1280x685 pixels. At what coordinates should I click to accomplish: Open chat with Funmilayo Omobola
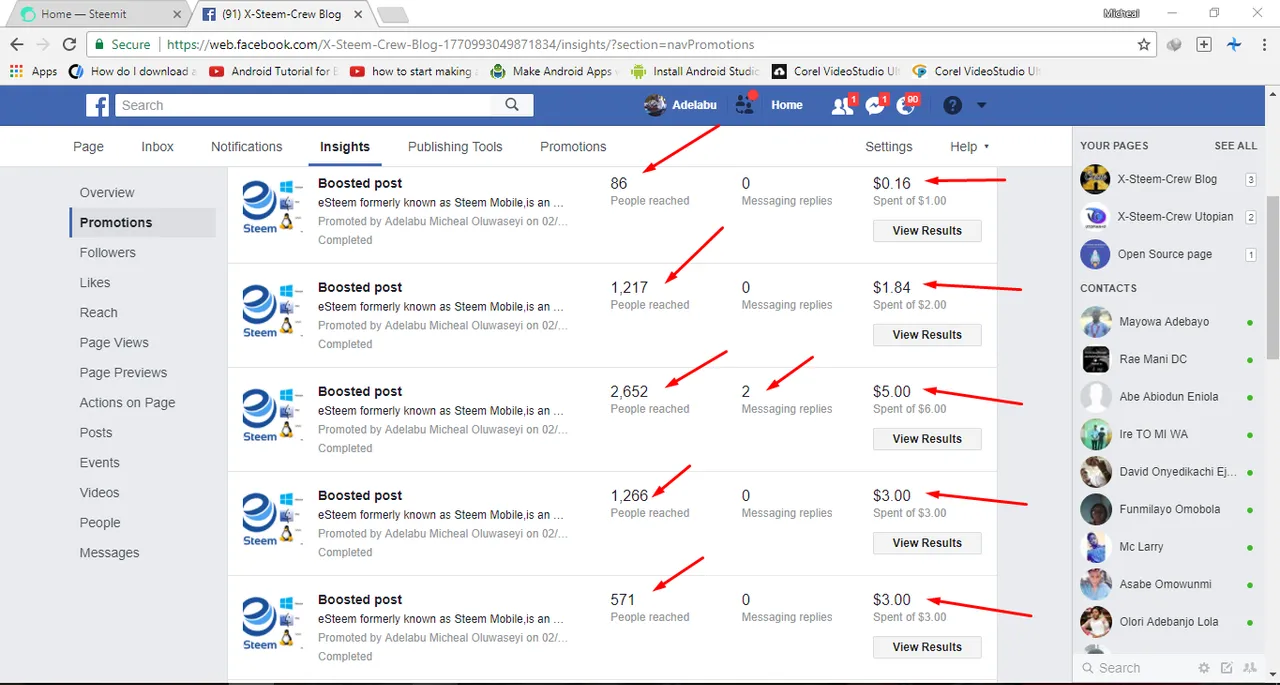tap(1168, 509)
